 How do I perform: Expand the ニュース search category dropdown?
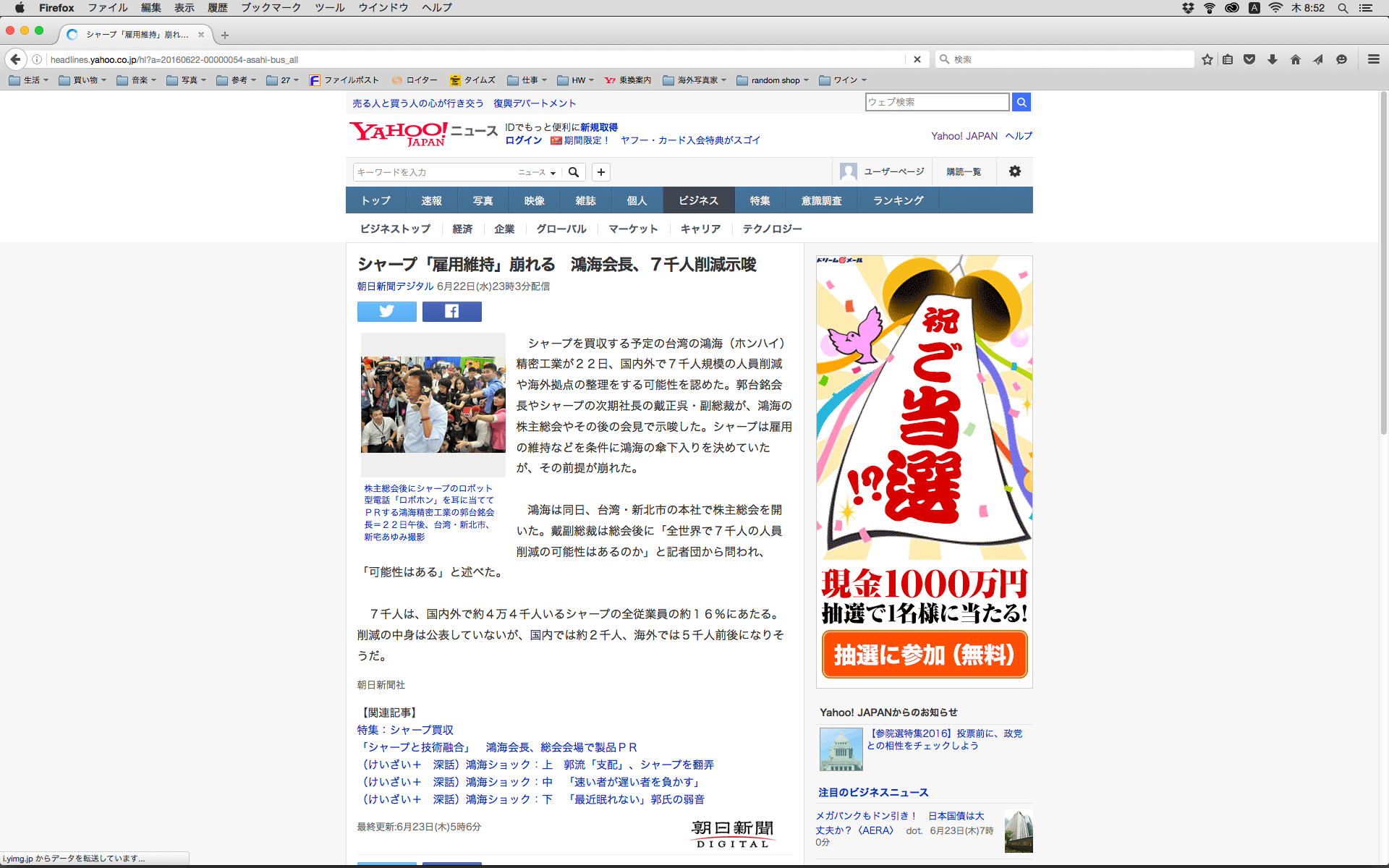(537, 172)
